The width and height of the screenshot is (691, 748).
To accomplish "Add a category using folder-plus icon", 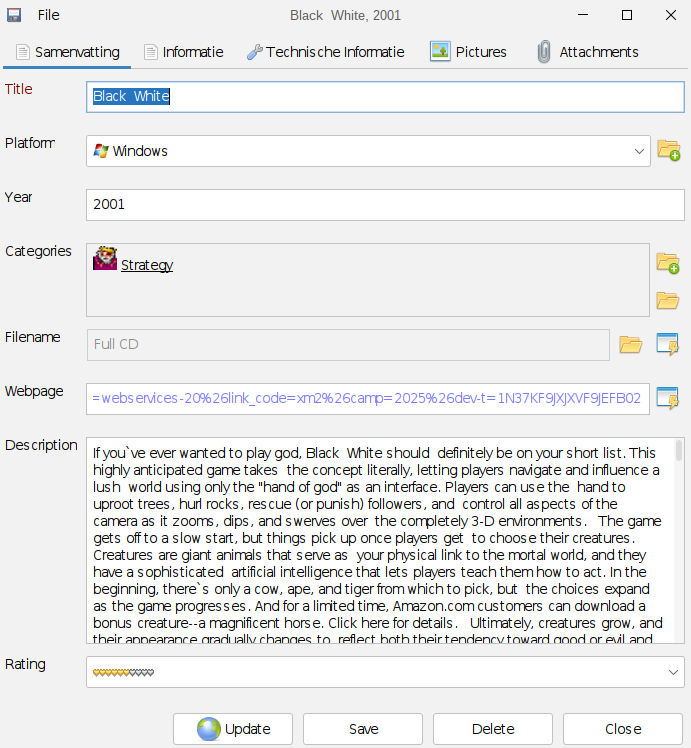I will point(668,263).
